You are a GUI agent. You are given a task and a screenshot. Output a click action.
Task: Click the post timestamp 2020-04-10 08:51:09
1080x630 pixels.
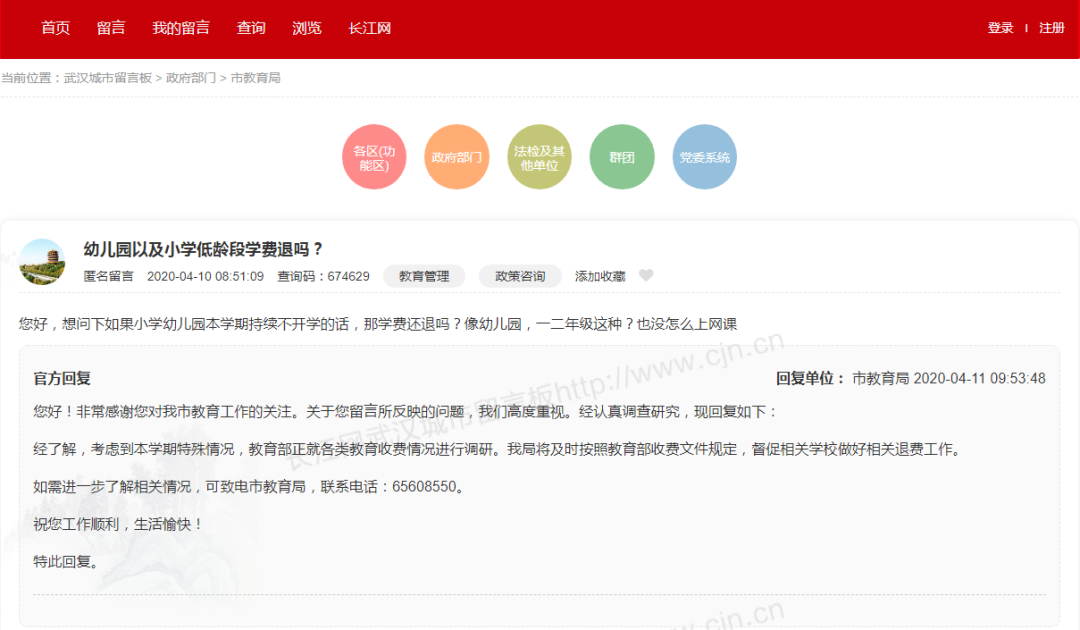tap(205, 276)
